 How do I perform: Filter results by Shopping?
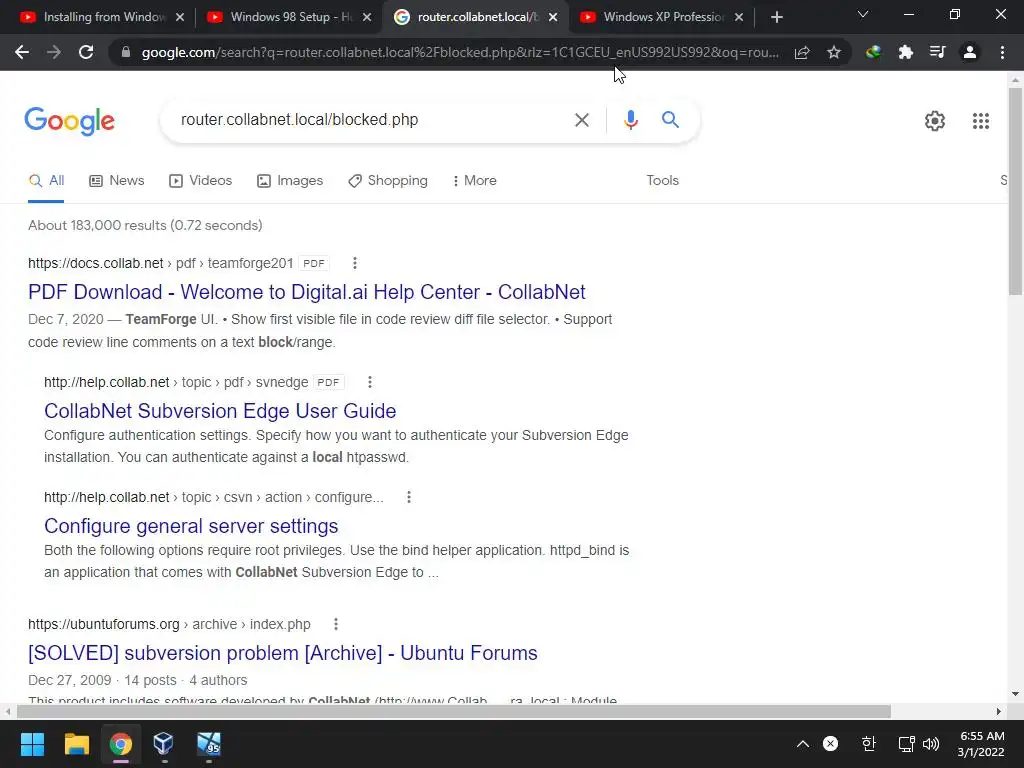tap(388, 180)
